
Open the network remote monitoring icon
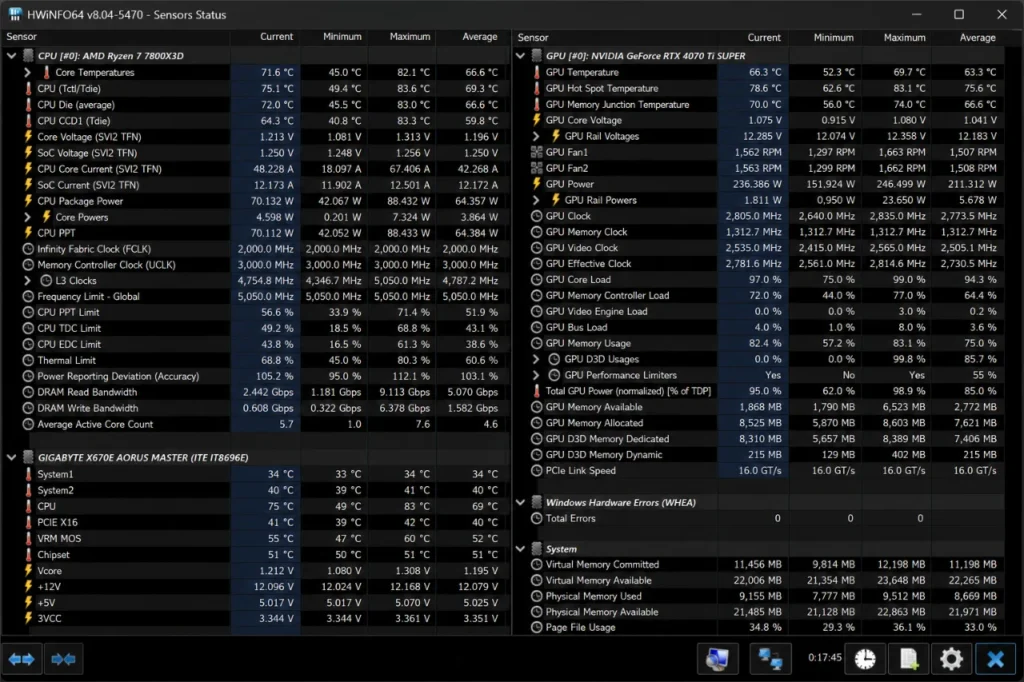point(771,658)
